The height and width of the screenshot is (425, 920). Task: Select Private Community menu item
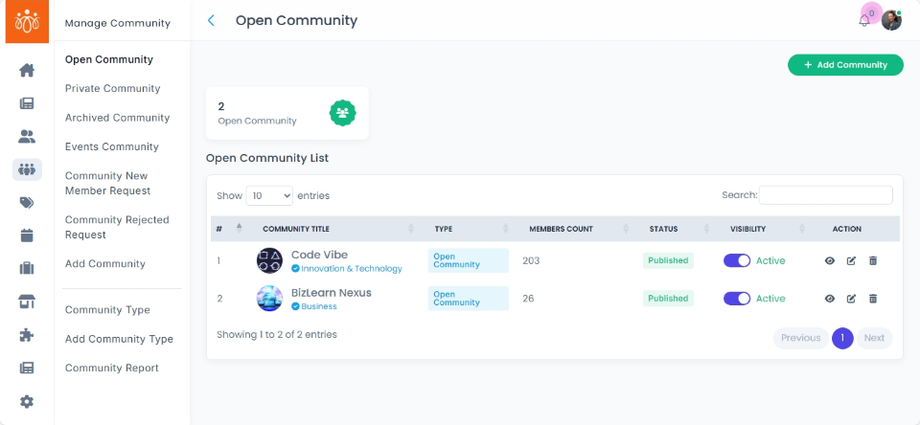tap(112, 89)
